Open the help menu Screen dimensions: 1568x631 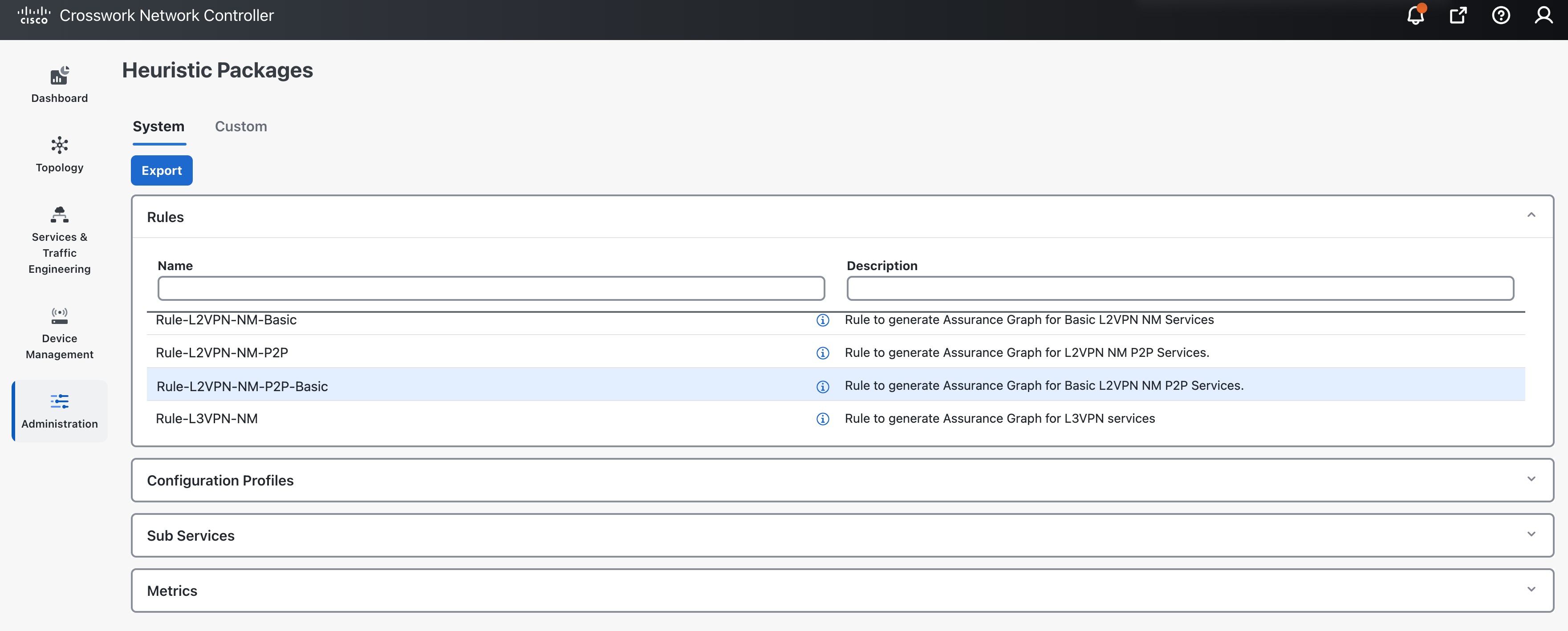click(1500, 15)
